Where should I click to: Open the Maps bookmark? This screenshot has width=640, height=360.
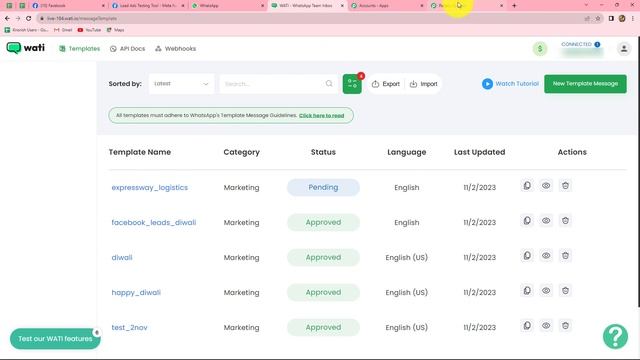tap(116, 30)
